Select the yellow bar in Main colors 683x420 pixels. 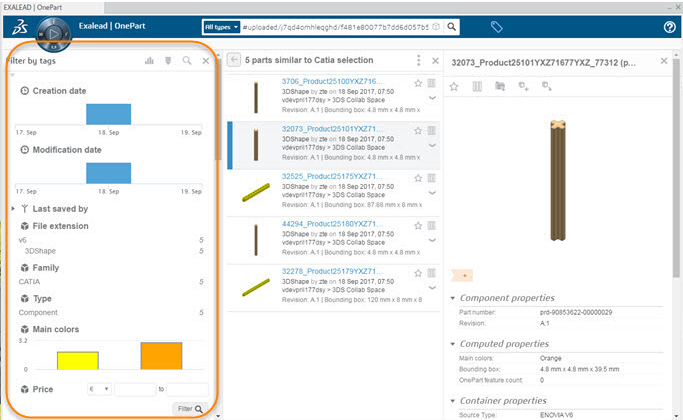[78, 361]
